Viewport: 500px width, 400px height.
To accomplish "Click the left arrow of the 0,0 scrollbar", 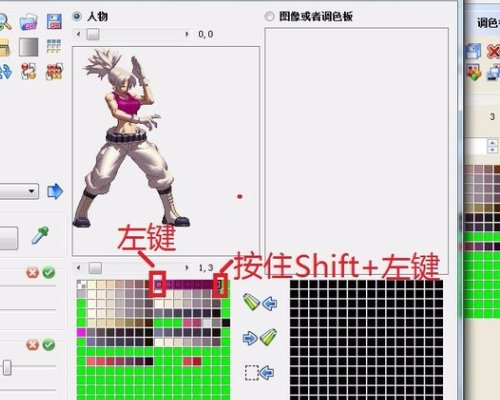I will click(79, 34).
